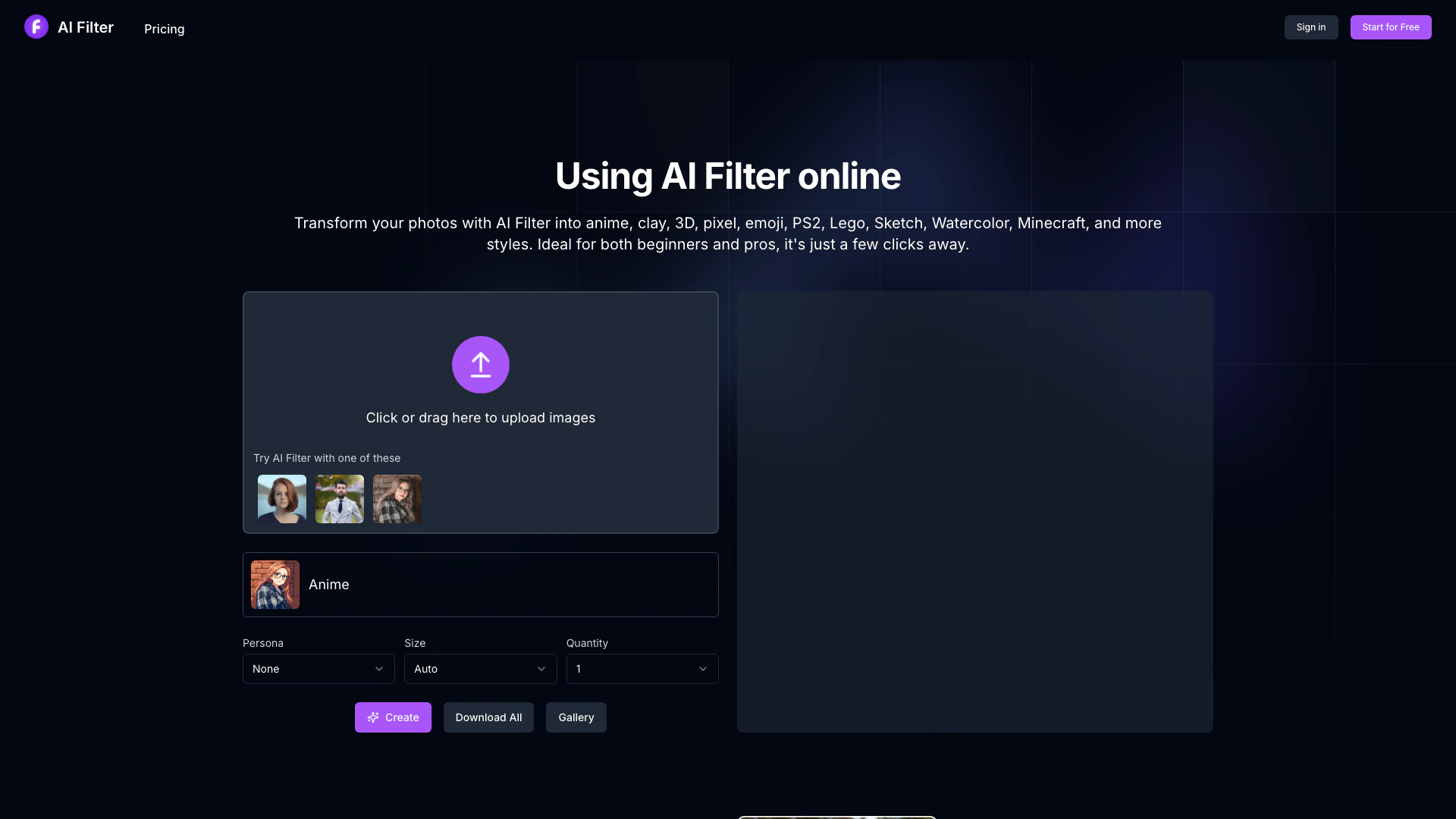Click the purple AI Filter logo icon
Screen dimensions: 1456x819
(x=36, y=27)
